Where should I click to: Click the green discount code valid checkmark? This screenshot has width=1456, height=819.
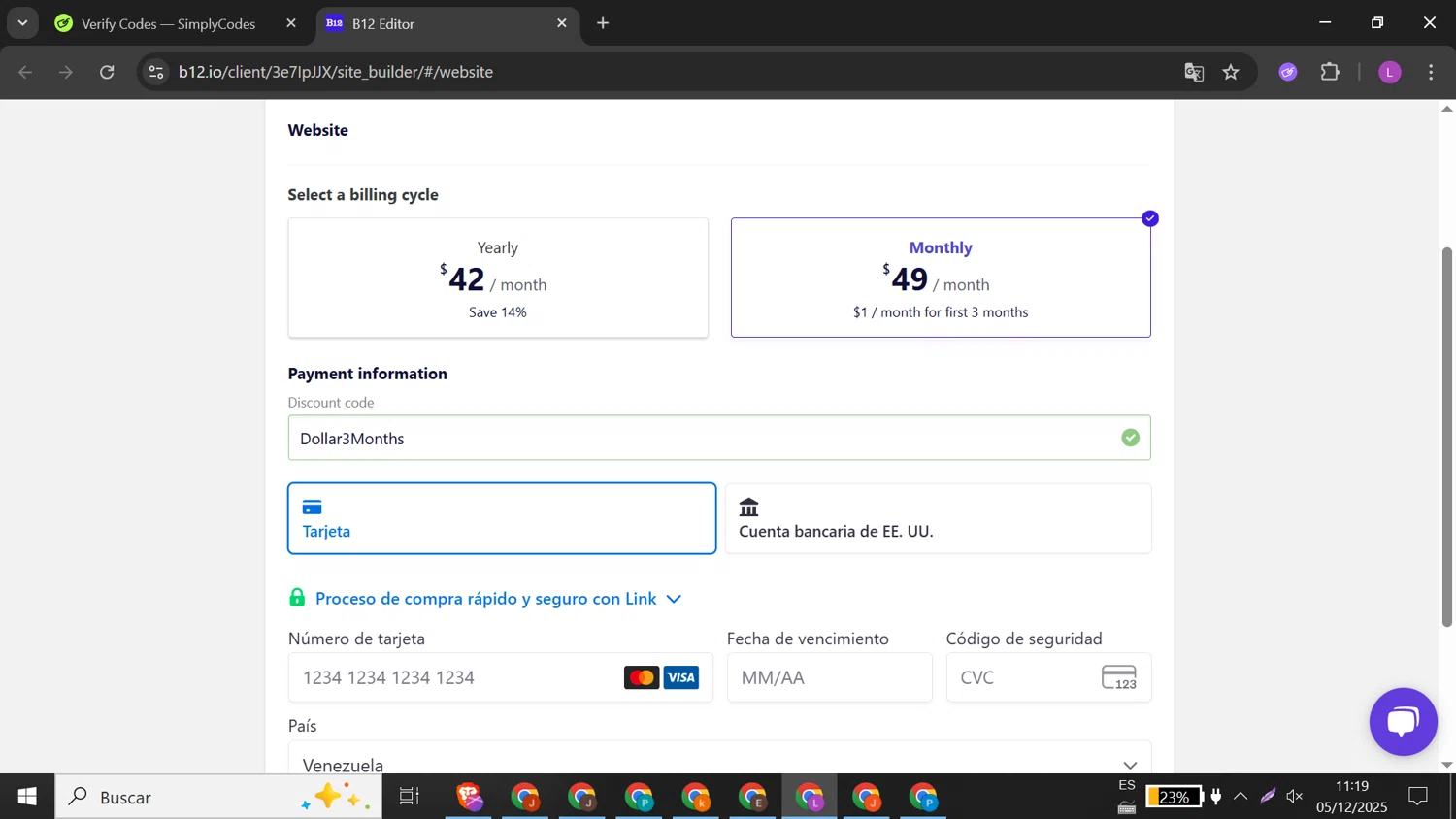click(x=1130, y=438)
